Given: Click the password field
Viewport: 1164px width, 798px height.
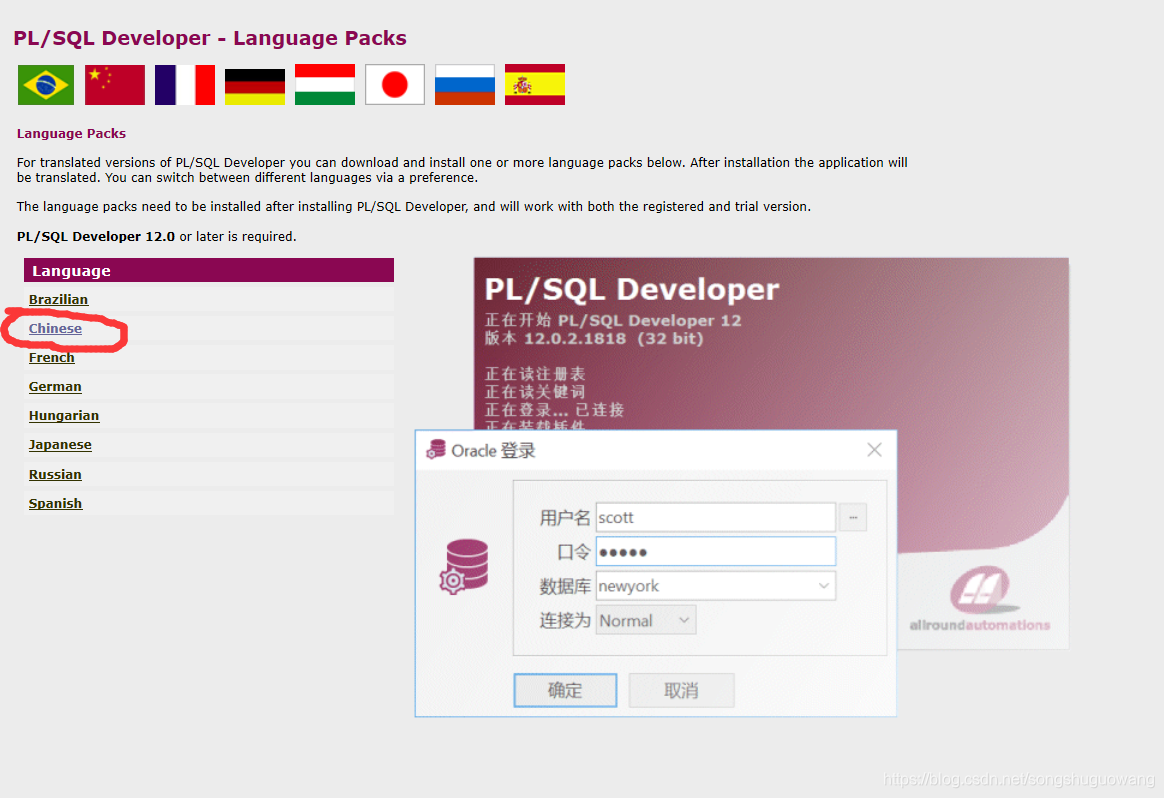Looking at the screenshot, I should 716,552.
